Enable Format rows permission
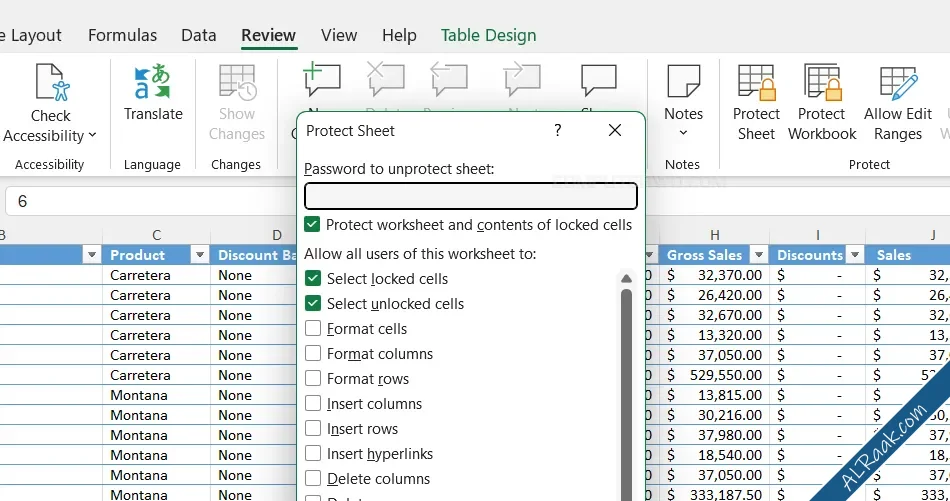Viewport: 950px width, 501px height. pyautogui.click(x=313, y=379)
